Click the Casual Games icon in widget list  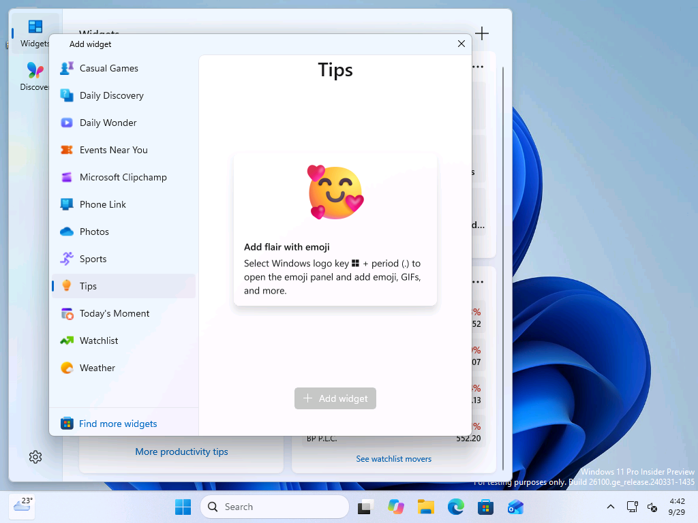(x=67, y=68)
